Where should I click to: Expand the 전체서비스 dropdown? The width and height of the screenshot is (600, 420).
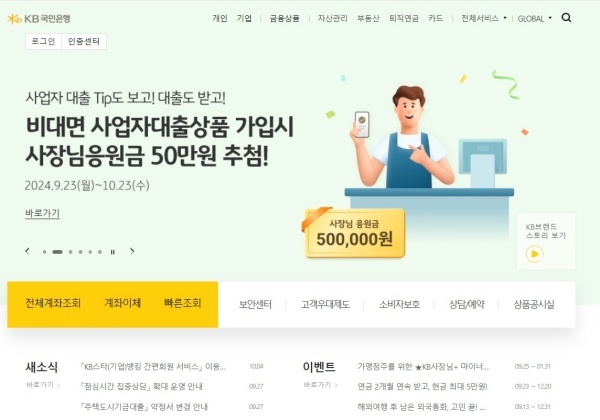(484, 18)
